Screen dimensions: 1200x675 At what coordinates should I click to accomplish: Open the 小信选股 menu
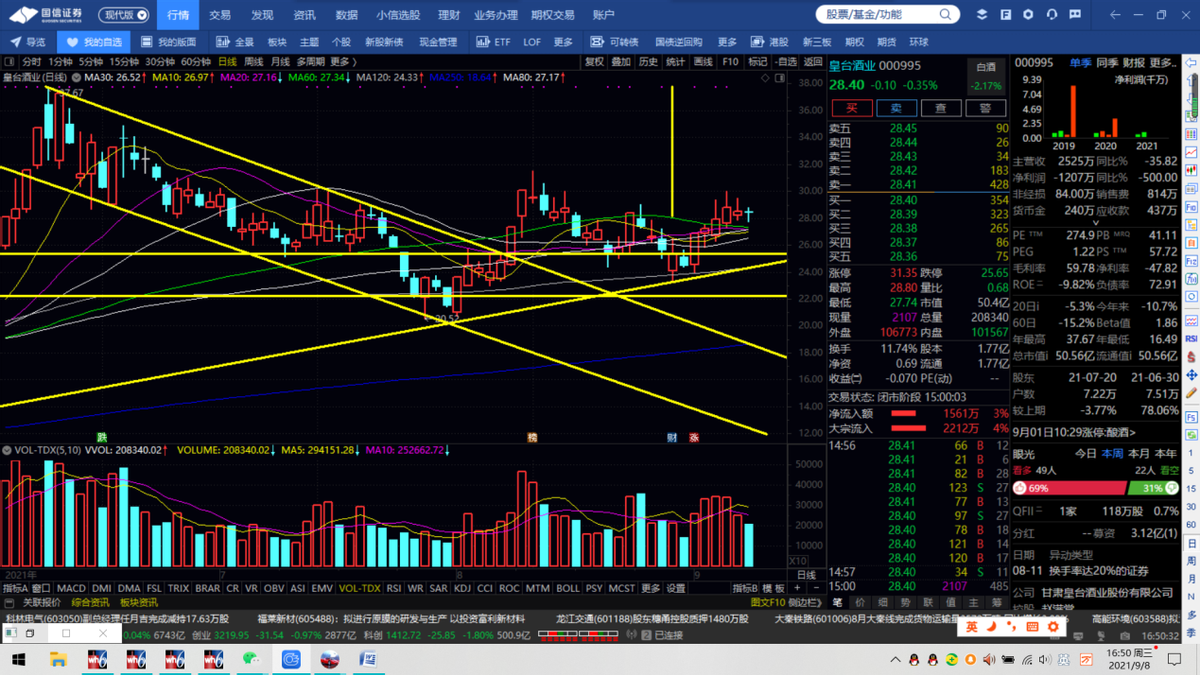[x=398, y=15]
